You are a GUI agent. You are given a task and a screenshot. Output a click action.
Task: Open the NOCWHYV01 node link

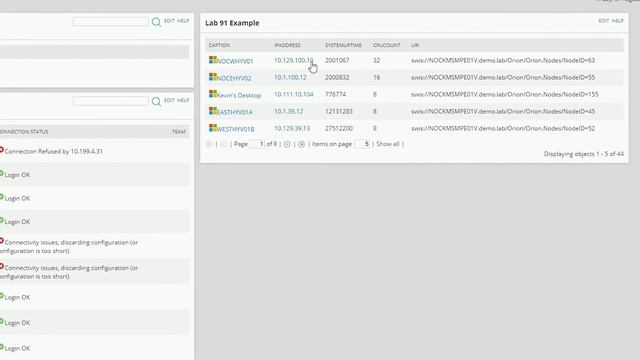point(235,61)
